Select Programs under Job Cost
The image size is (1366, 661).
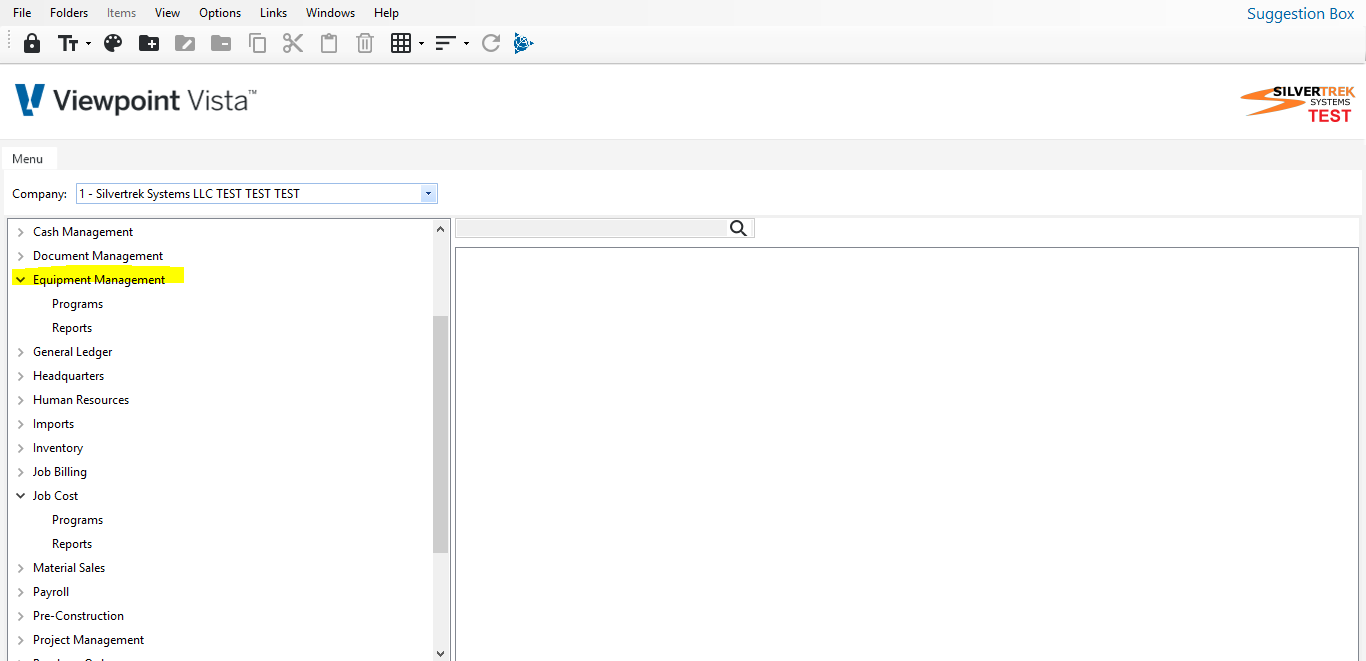pyautogui.click(x=78, y=520)
